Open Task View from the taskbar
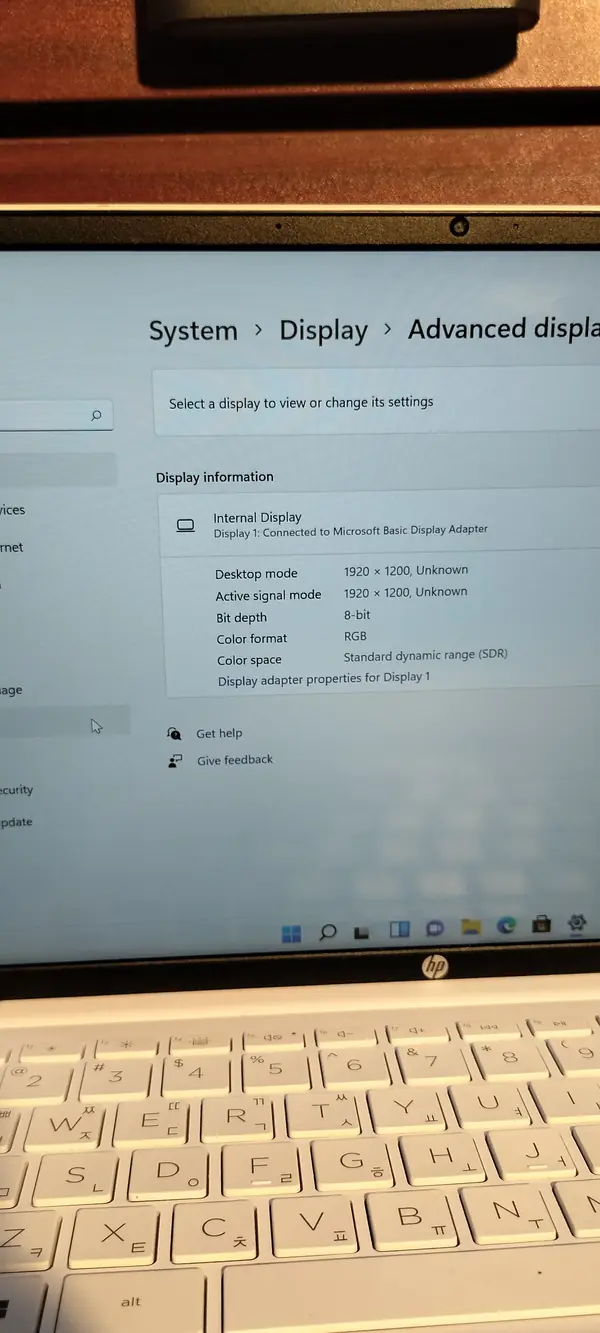 point(362,931)
